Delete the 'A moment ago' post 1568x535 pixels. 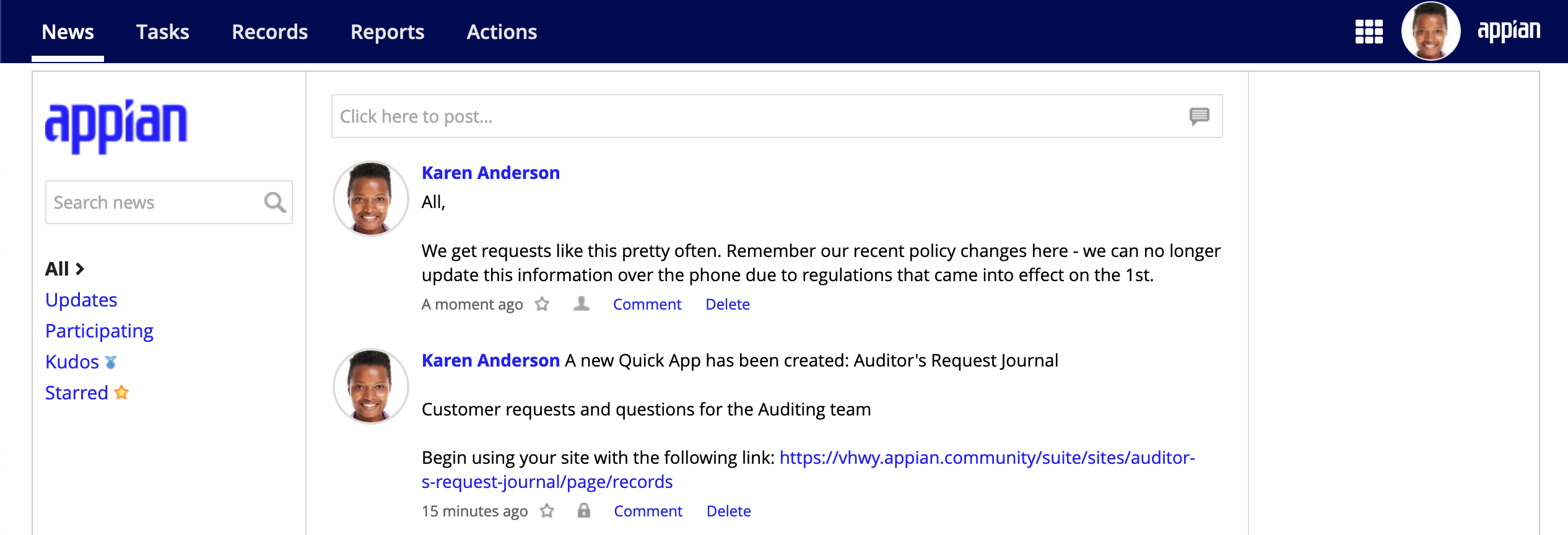[x=728, y=304]
